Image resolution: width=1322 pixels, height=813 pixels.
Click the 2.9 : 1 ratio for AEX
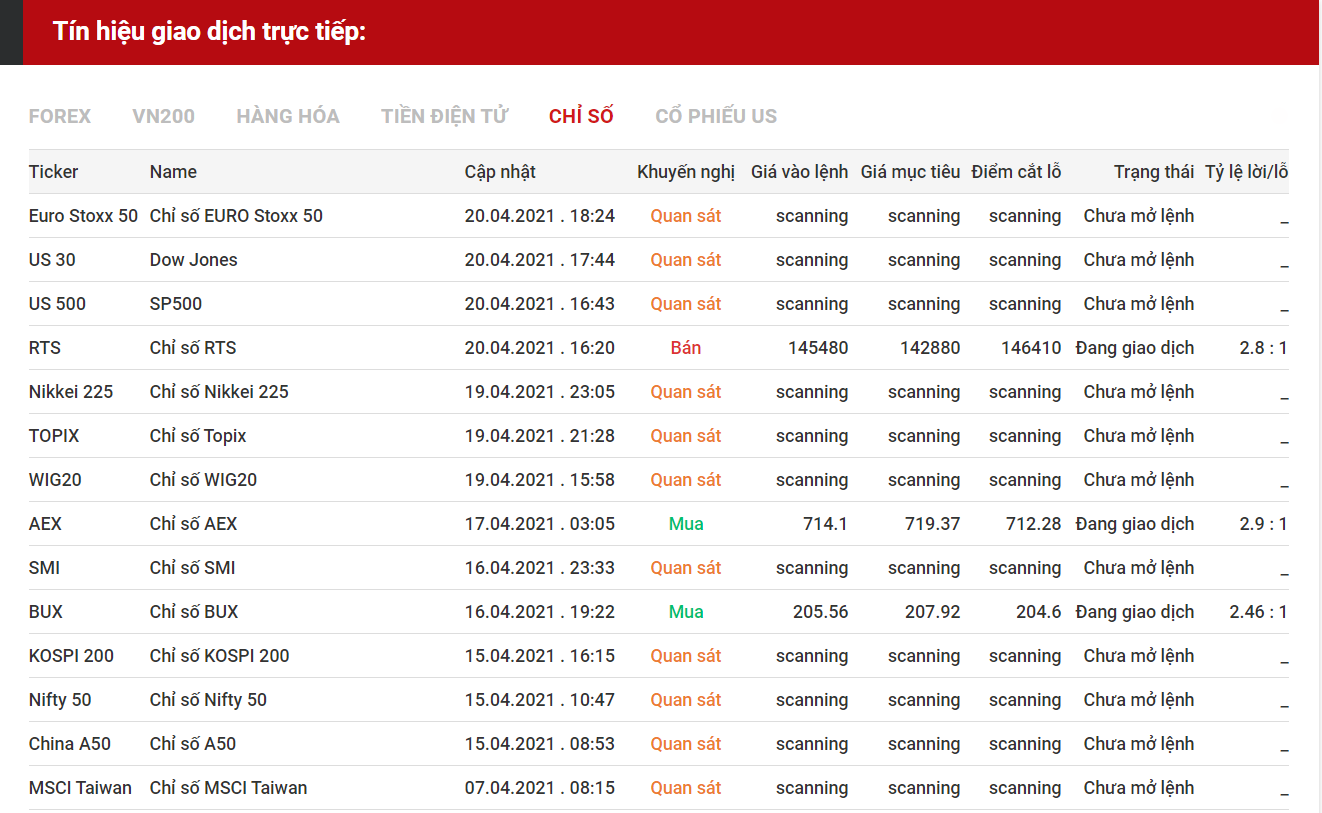1263,524
